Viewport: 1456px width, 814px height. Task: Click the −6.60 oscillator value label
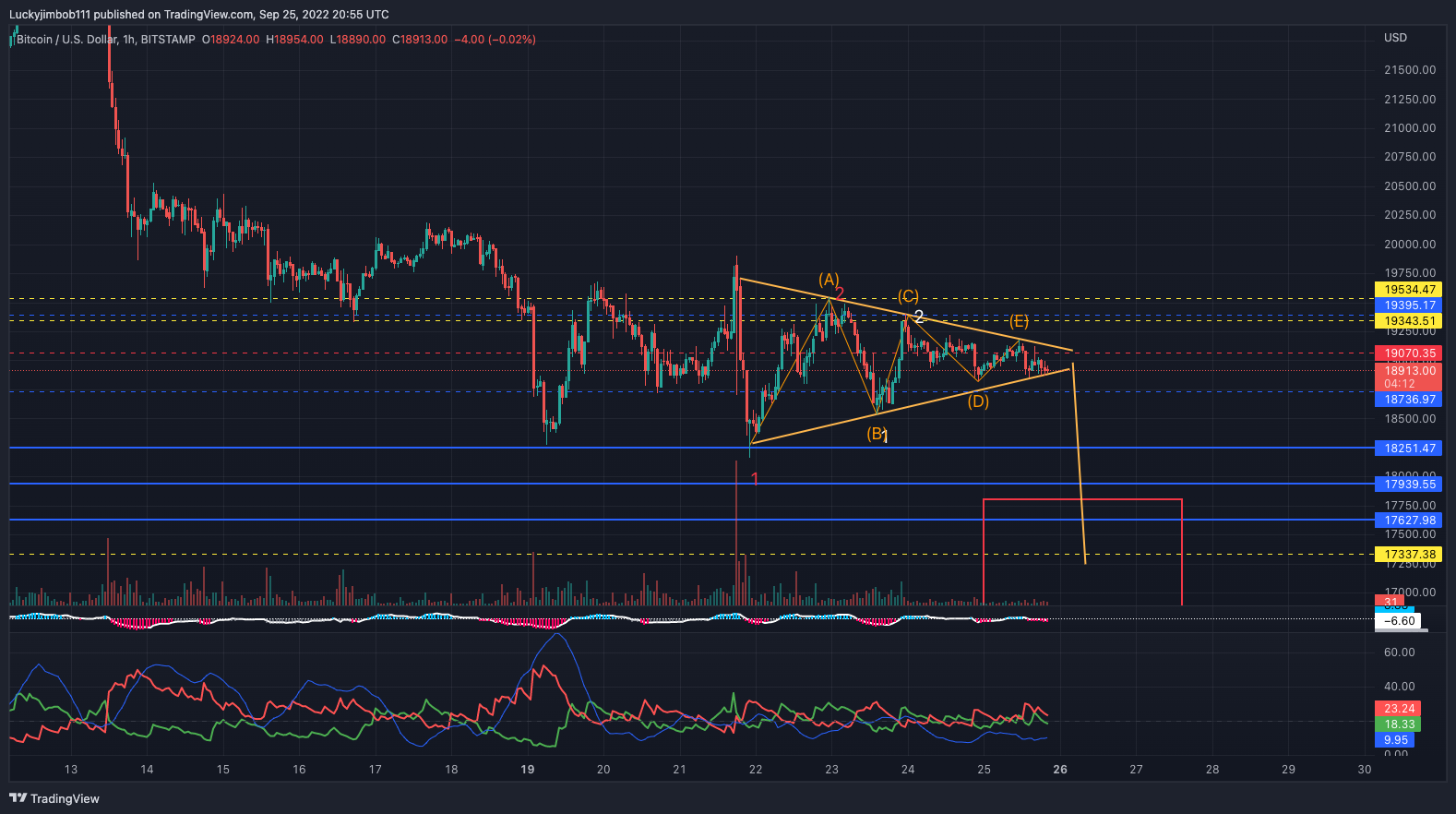click(1399, 621)
